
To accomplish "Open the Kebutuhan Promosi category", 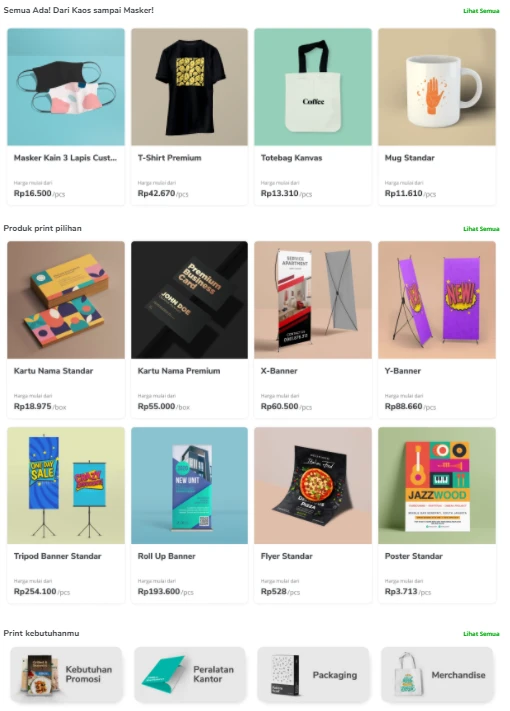I will 66,674.
